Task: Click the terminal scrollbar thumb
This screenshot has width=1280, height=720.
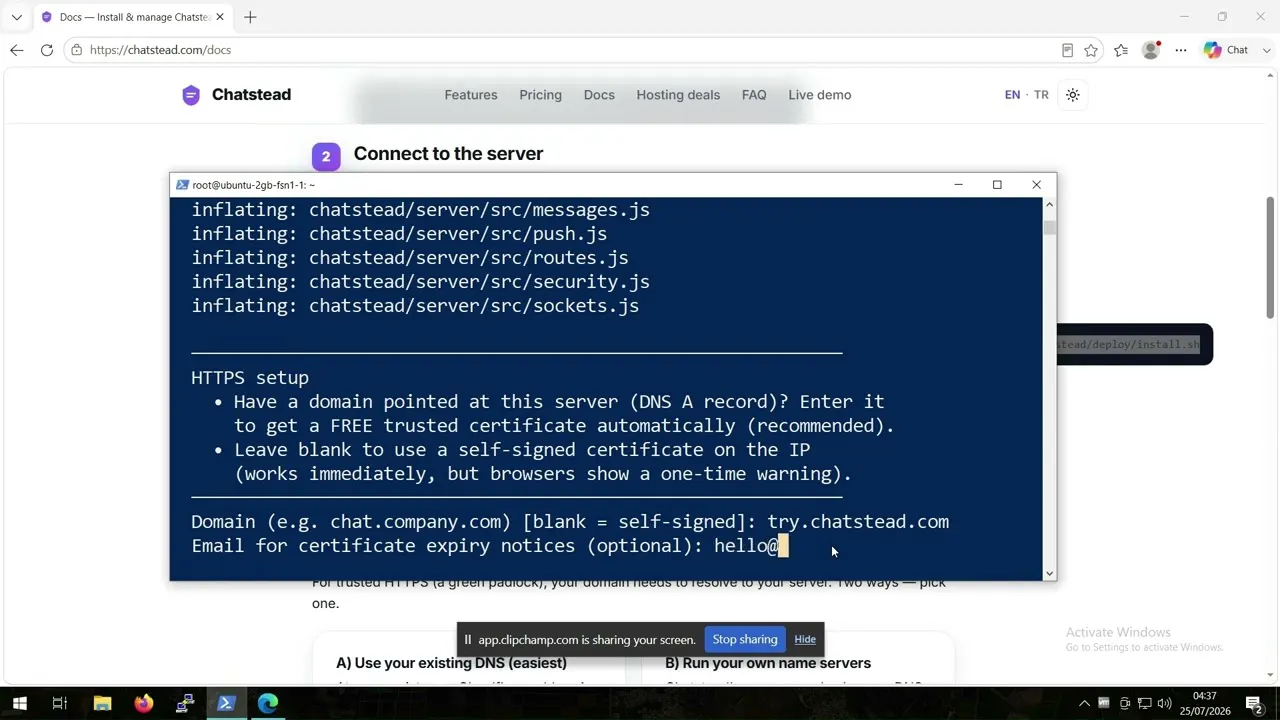Action: point(1049,228)
